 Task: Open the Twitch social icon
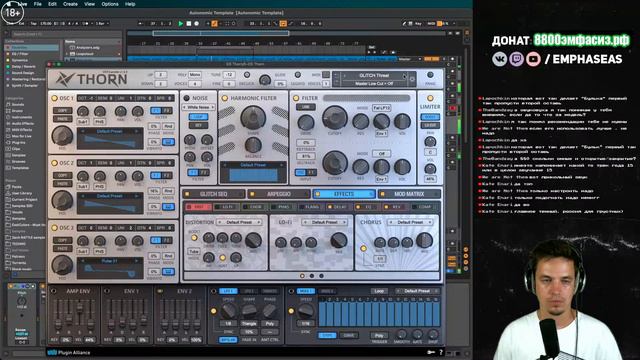click(x=516, y=59)
